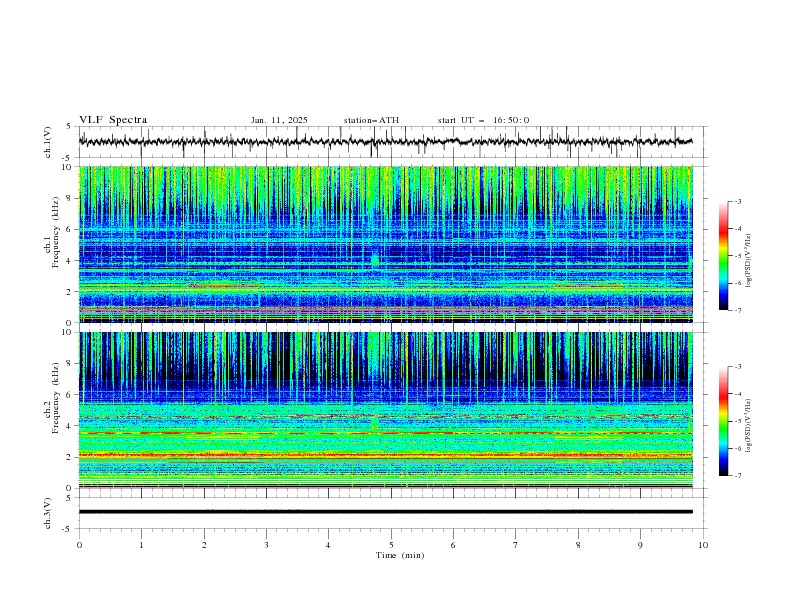Click the time axis tick label '8'
Viewport: 792px width, 612px height.
(x=578, y=545)
